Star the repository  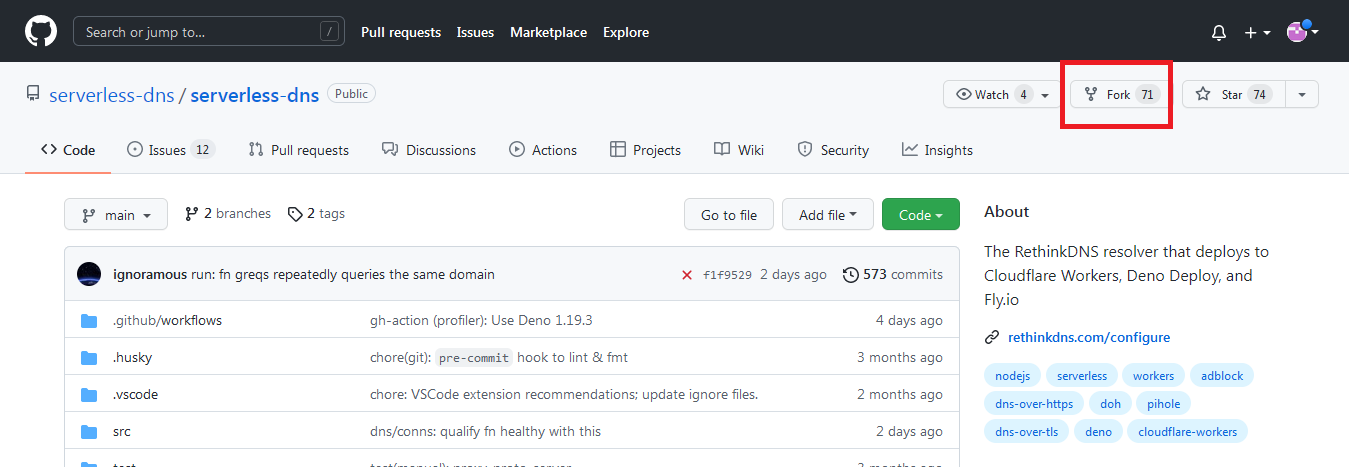[1233, 94]
